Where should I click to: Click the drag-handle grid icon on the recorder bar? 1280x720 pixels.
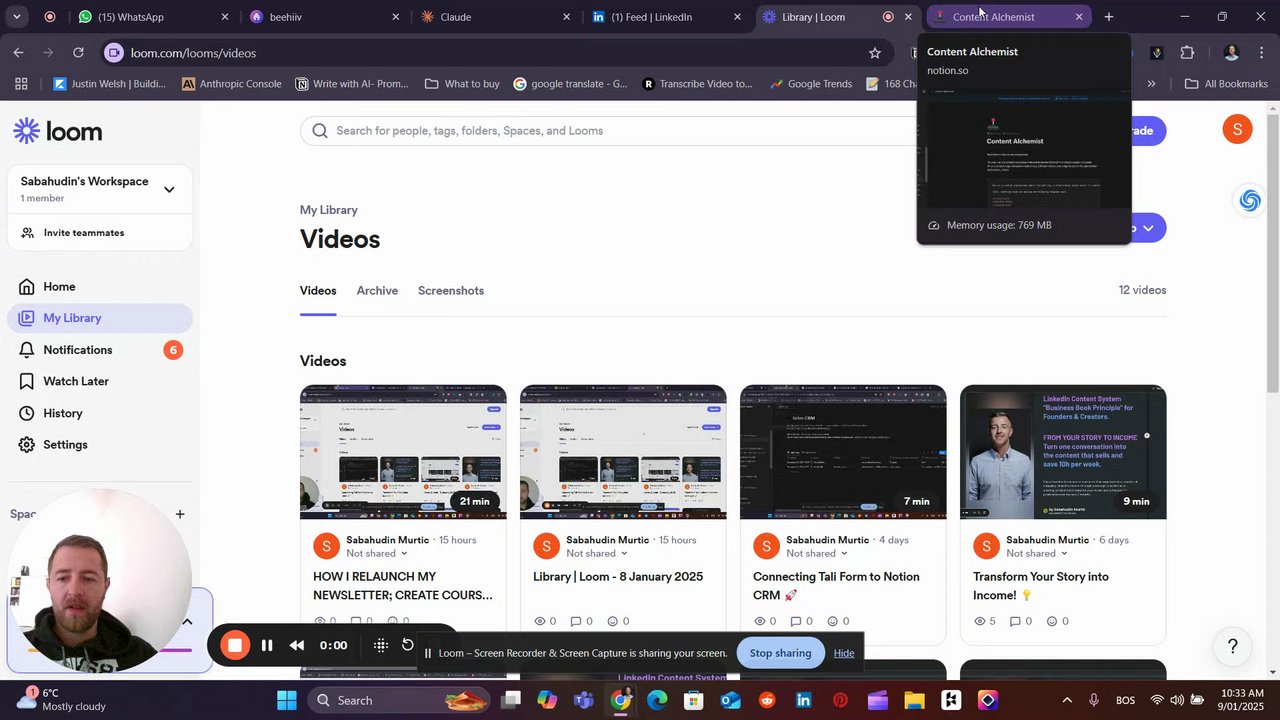tap(381, 645)
